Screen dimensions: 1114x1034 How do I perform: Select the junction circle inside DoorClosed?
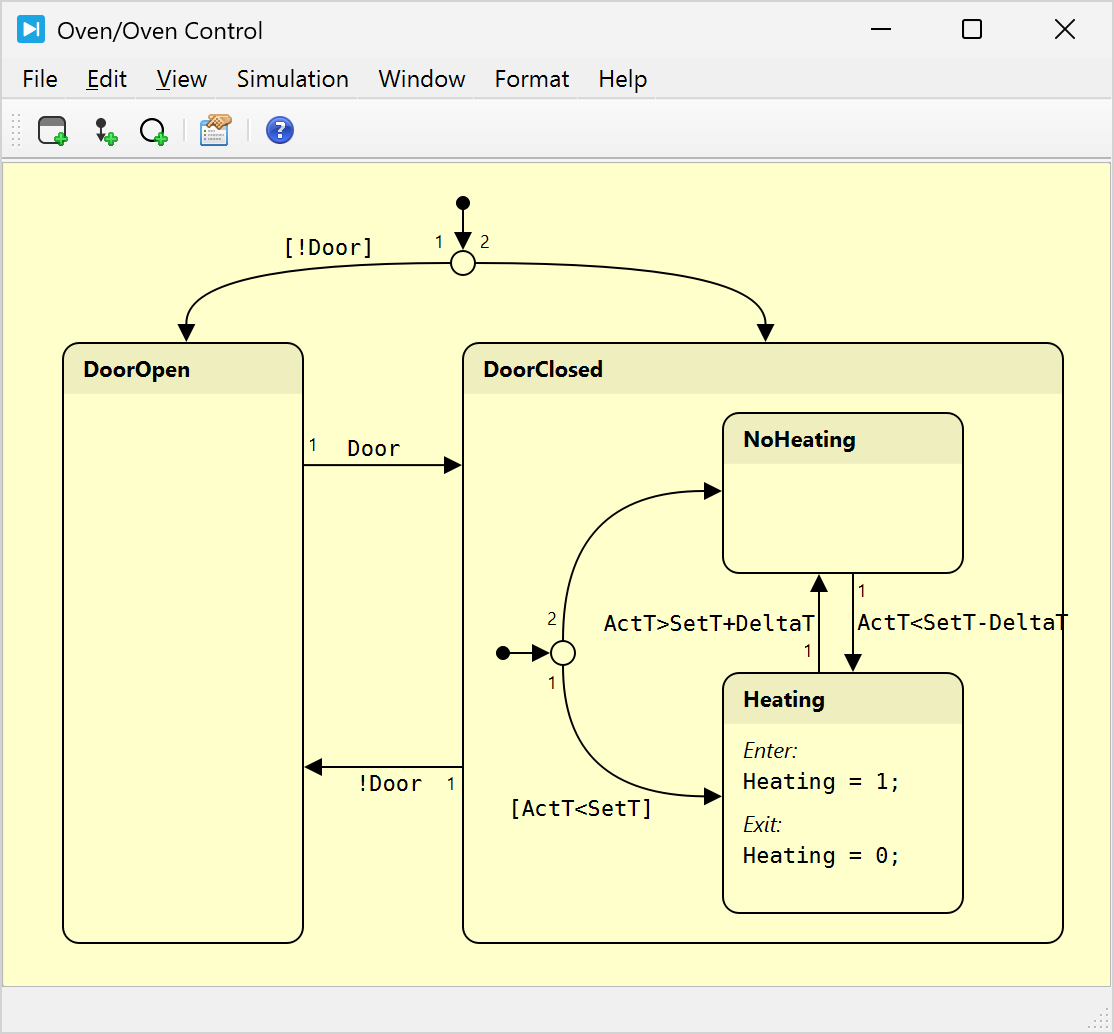coord(563,653)
